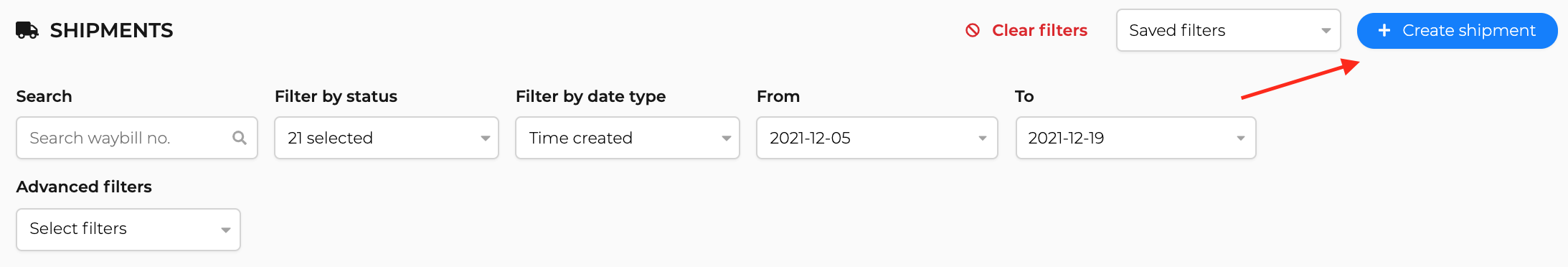Click the To date caret arrow
Viewport: 1568px width, 267px height.
pos(1241,139)
